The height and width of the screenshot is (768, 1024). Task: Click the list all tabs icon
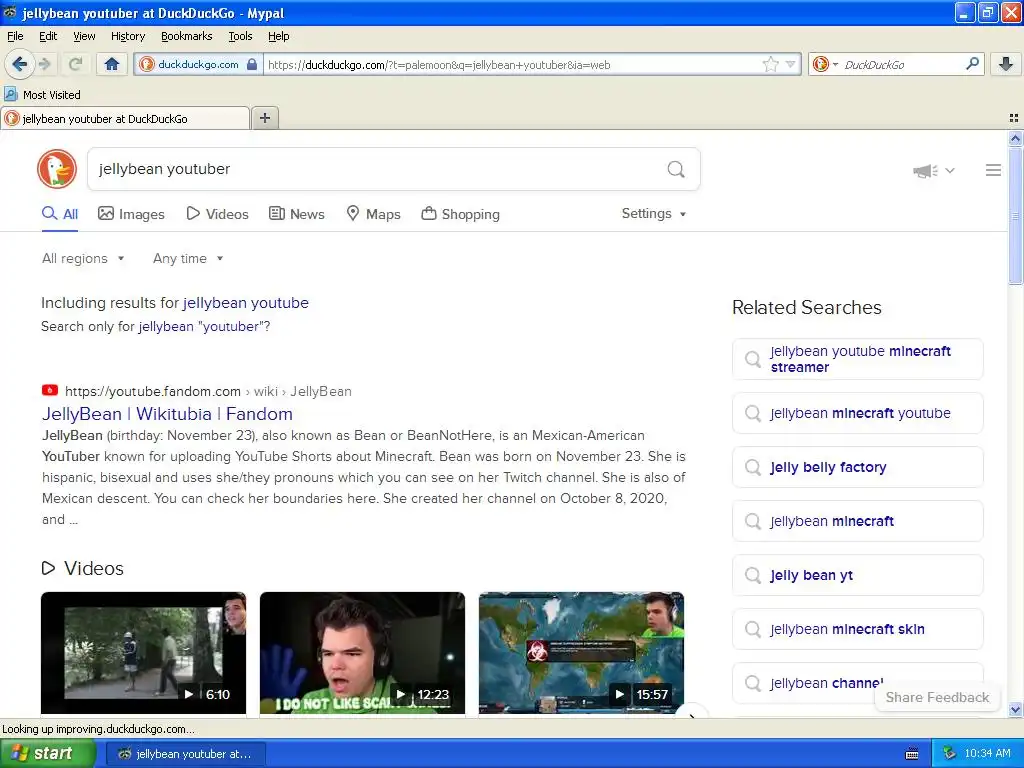1014,118
